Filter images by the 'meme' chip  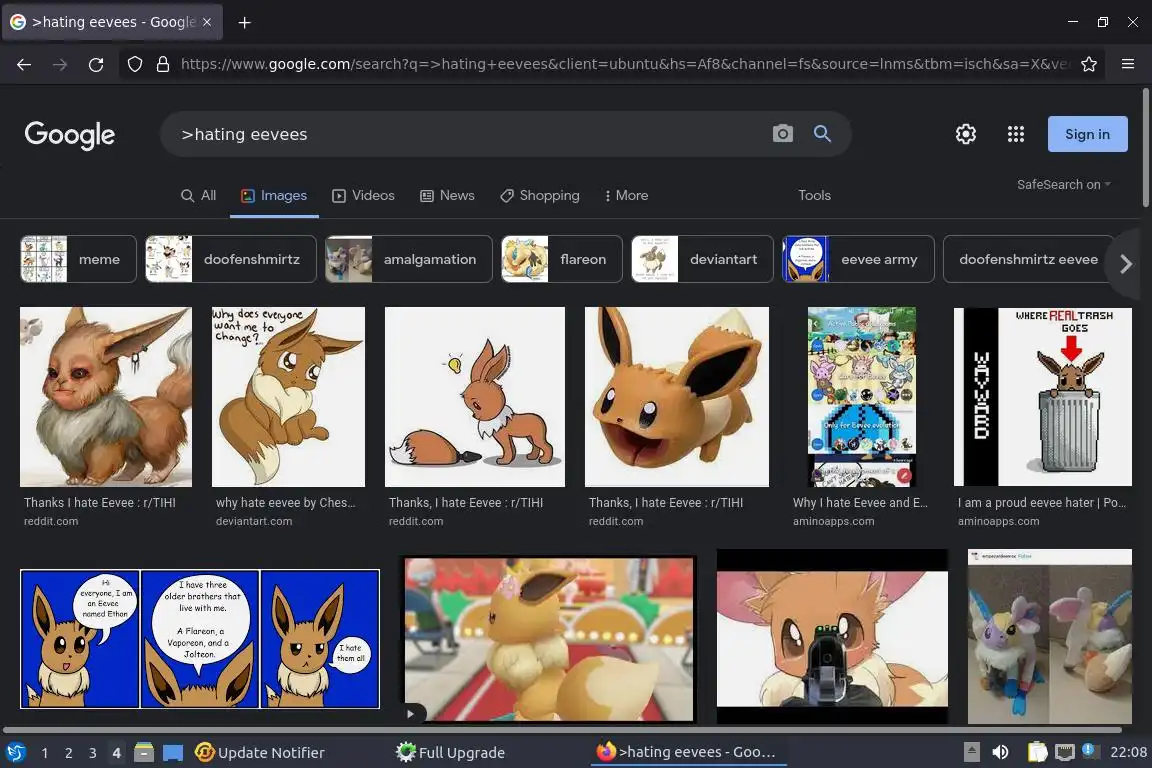click(x=78, y=259)
